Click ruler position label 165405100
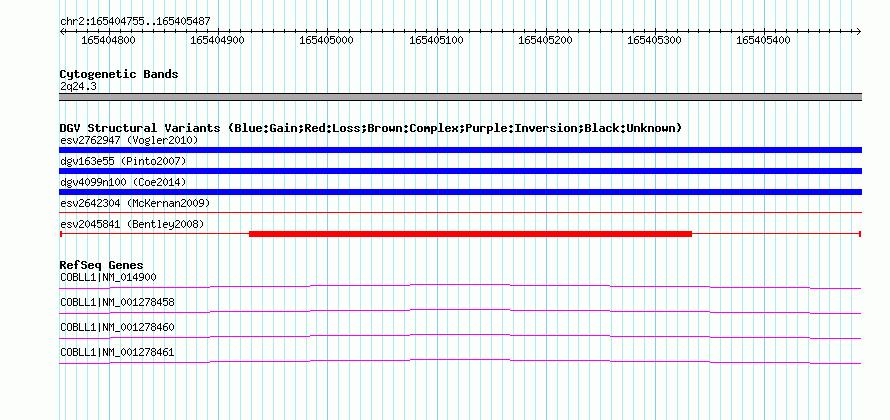The width and height of the screenshot is (890, 420). 436,40
